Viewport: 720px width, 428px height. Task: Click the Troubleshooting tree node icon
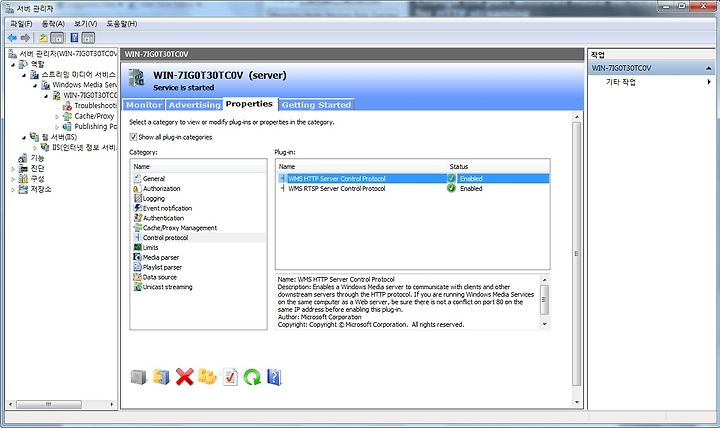(x=68, y=106)
